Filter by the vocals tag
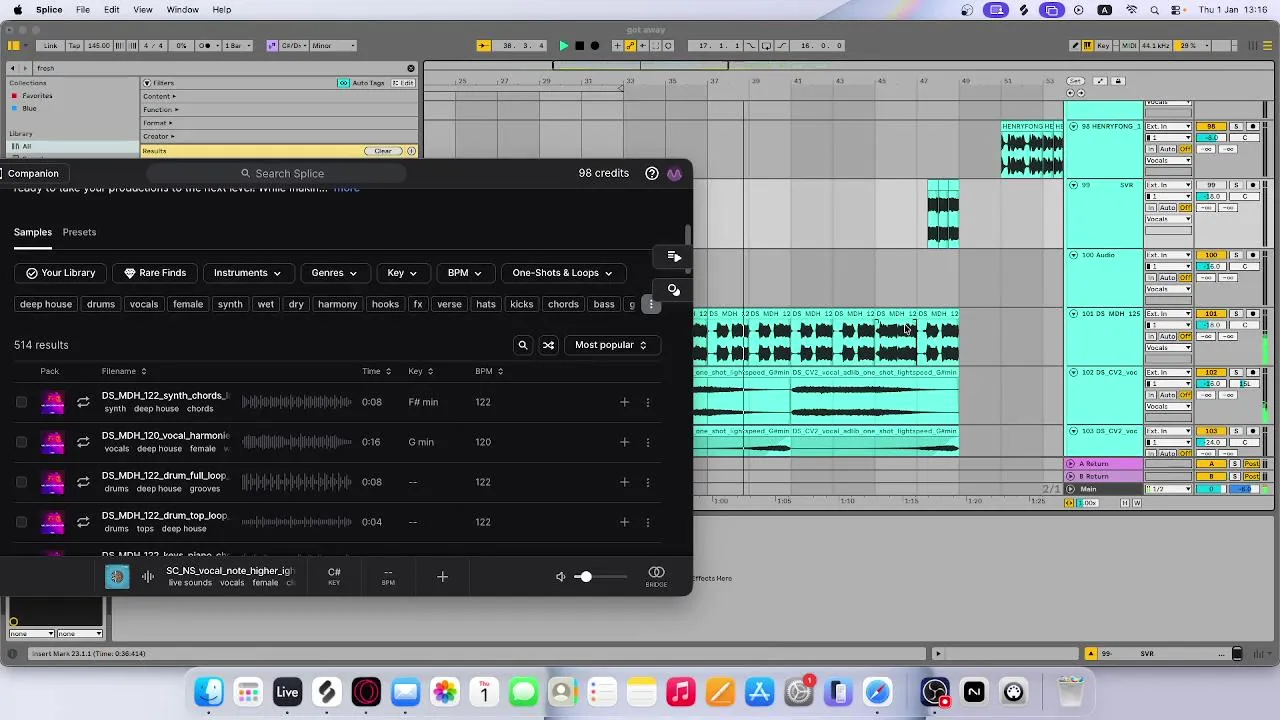Screen dimensions: 1280x720 click(x=144, y=304)
